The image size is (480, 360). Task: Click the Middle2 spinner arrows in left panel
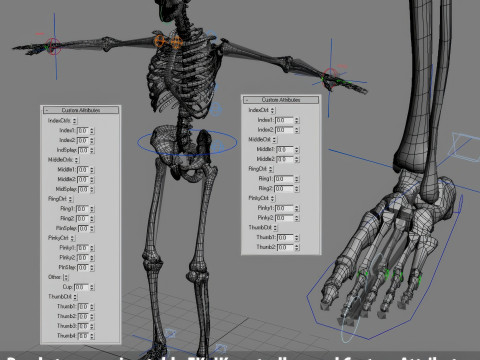point(92,180)
